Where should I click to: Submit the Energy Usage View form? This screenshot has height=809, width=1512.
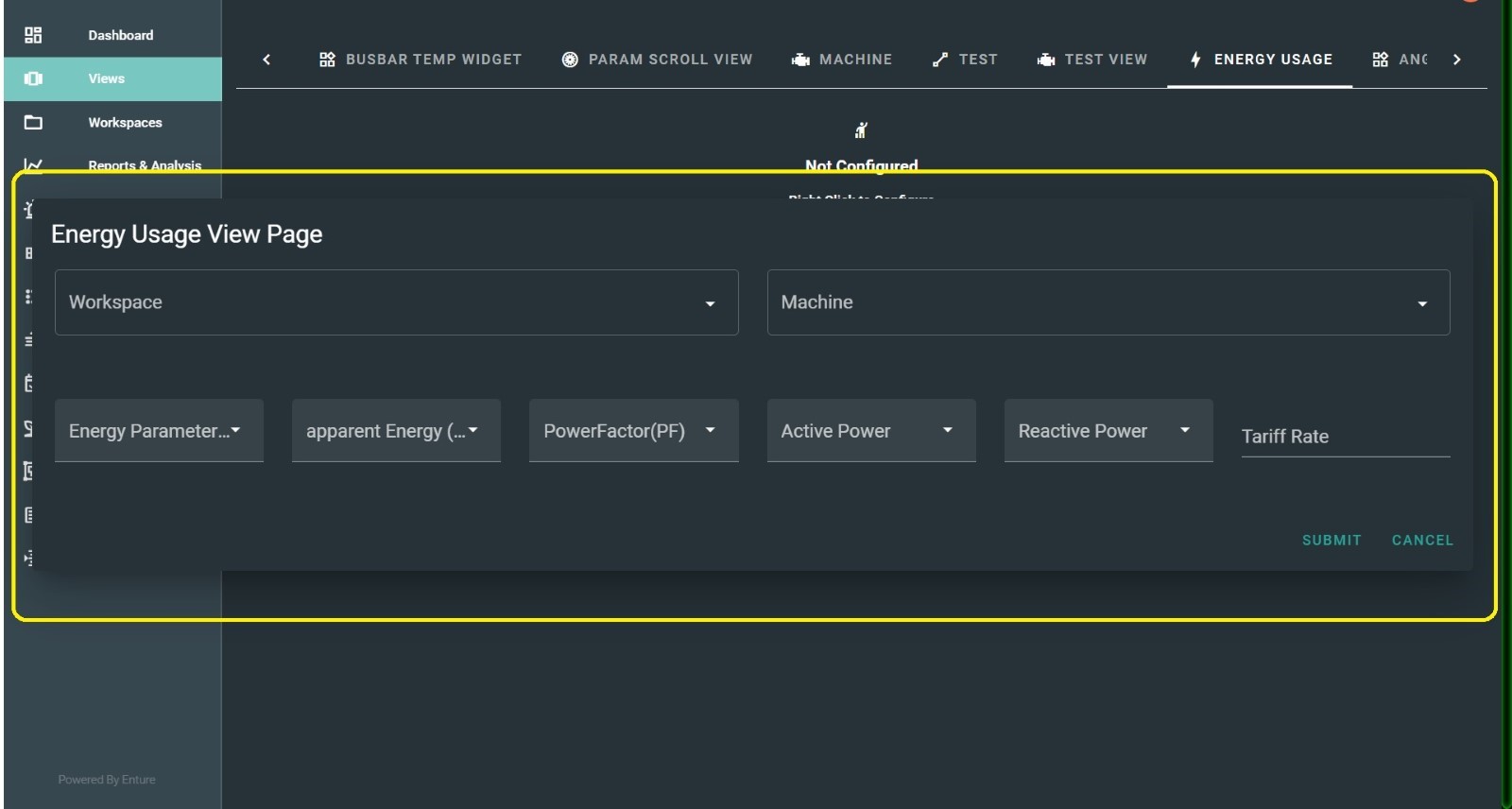pyautogui.click(x=1332, y=541)
